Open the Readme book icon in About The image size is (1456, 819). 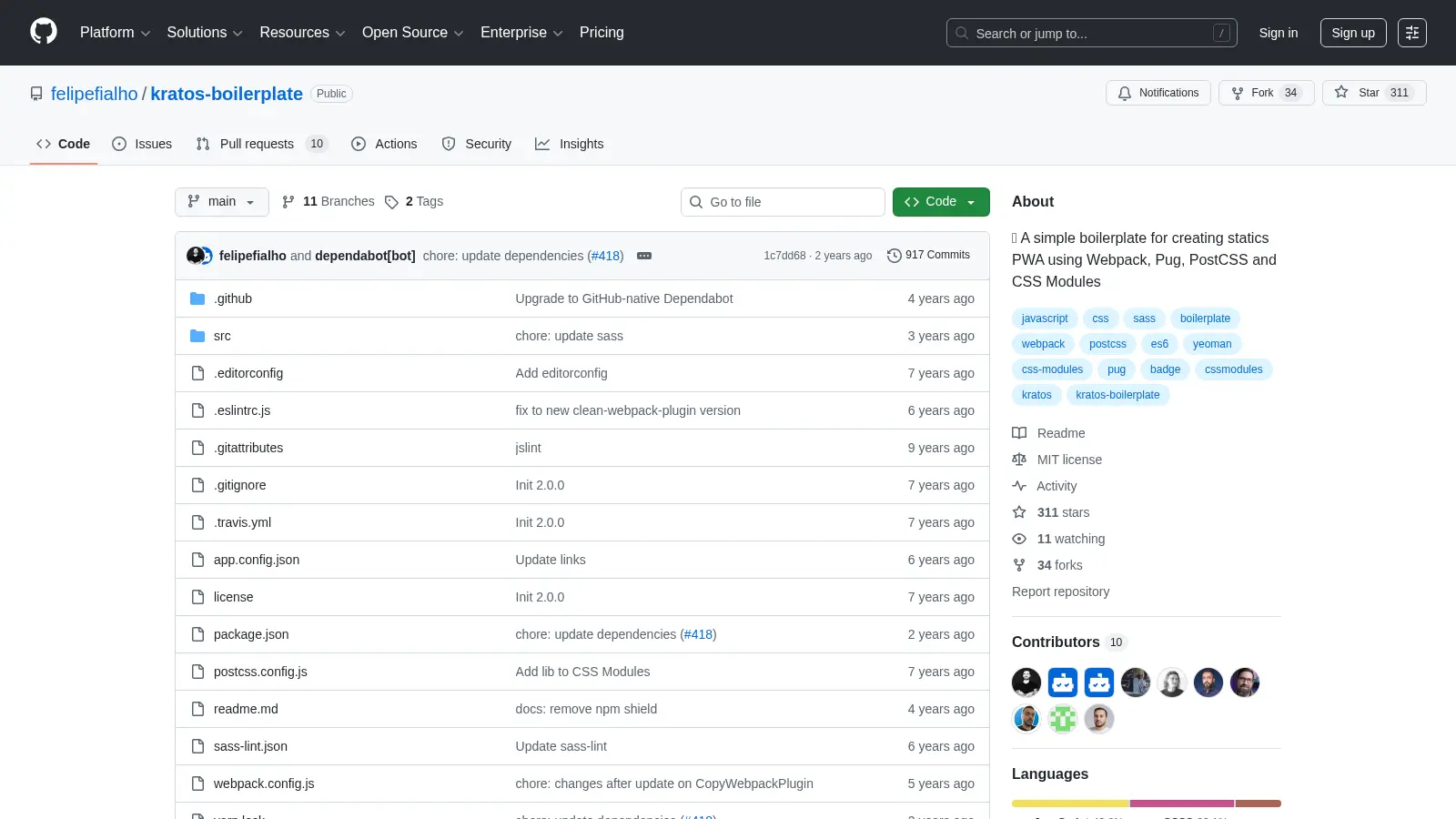1019,433
